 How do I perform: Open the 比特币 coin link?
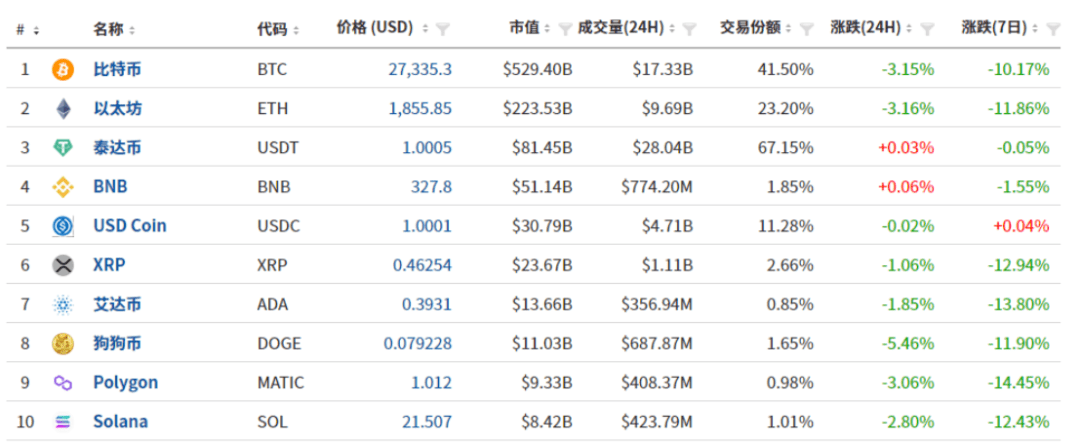(x=117, y=70)
